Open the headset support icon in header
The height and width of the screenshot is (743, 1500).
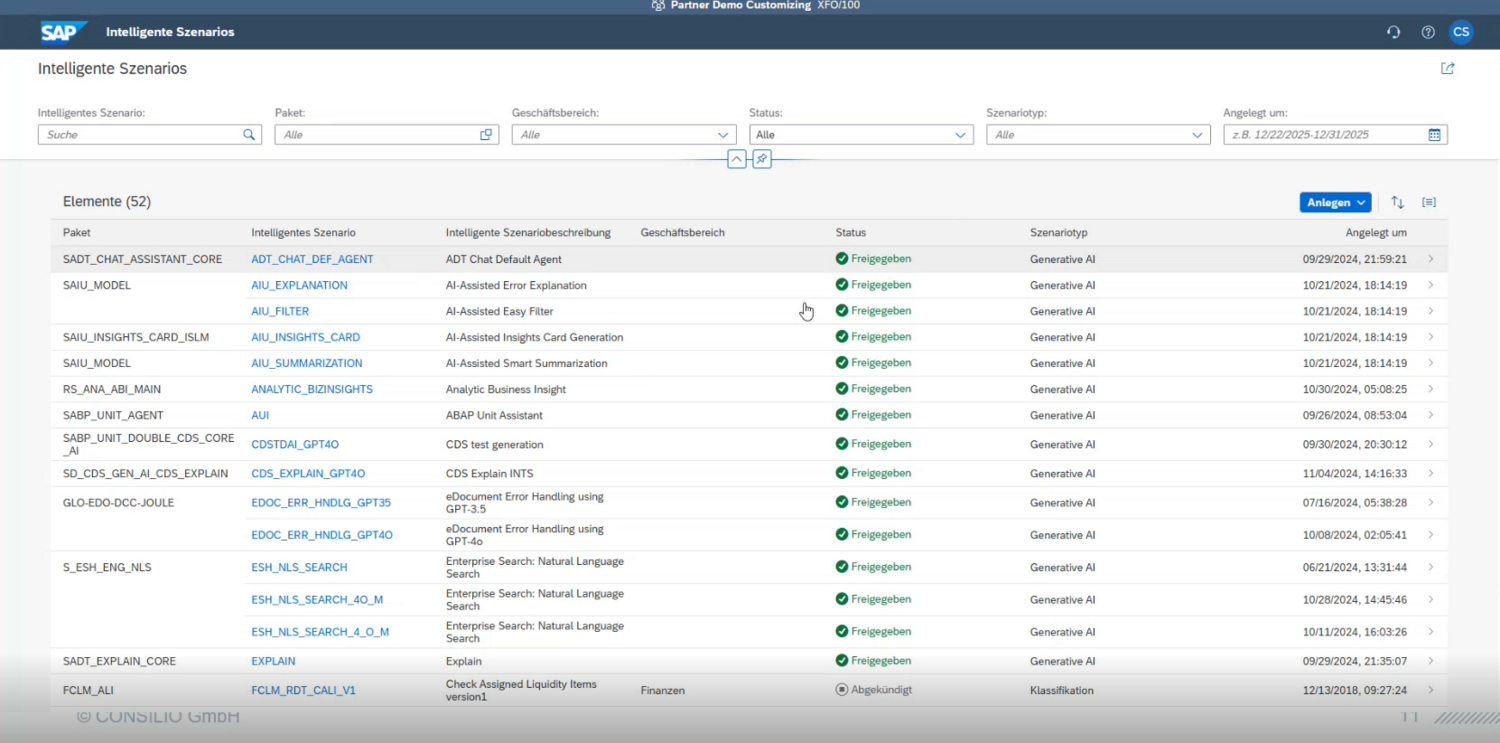1393,32
